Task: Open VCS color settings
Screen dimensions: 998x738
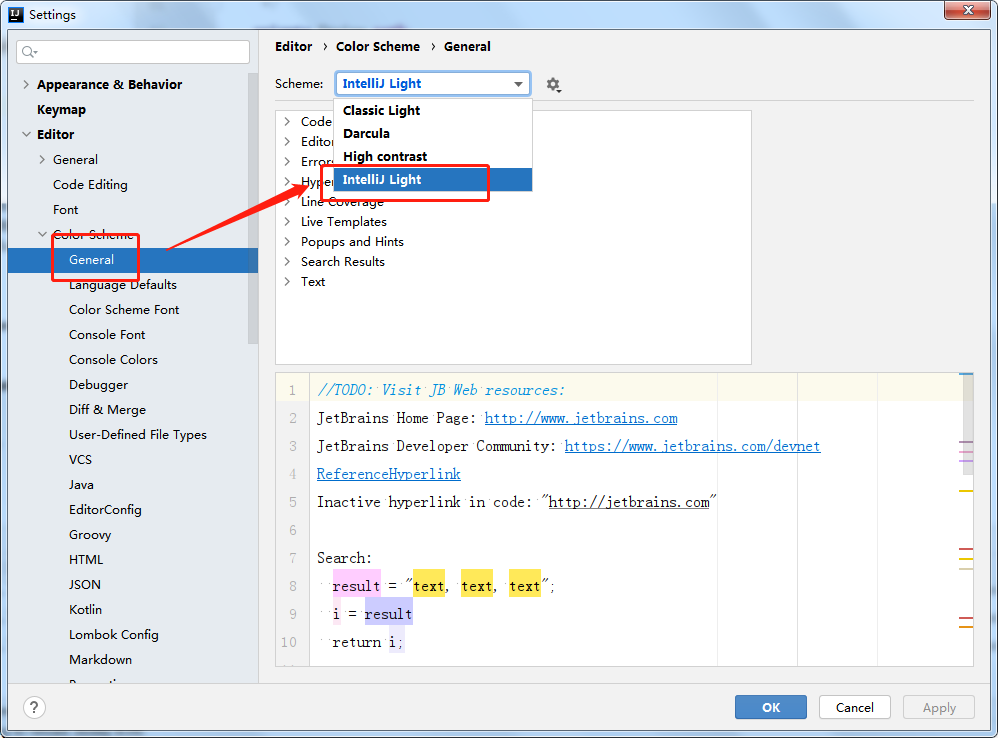Action: (80, 459)
